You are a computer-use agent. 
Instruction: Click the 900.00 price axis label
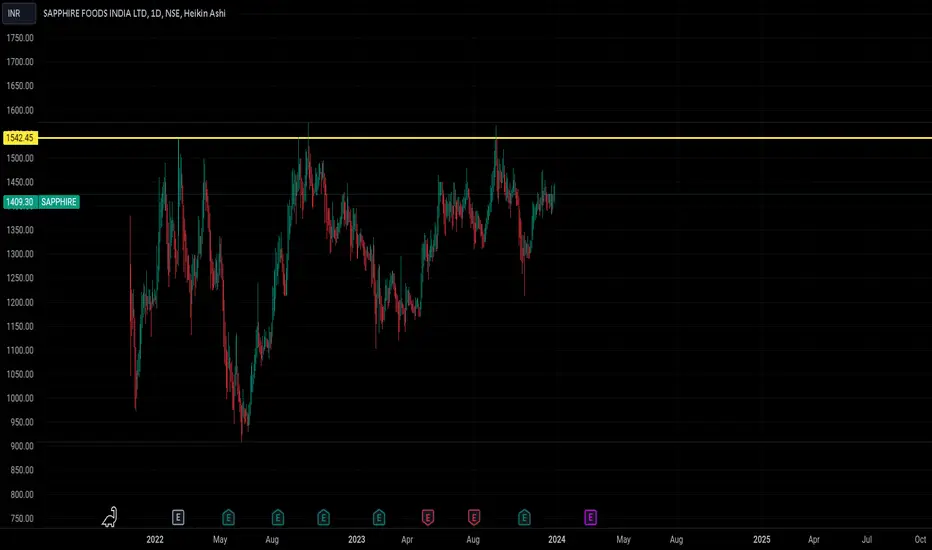21,446
